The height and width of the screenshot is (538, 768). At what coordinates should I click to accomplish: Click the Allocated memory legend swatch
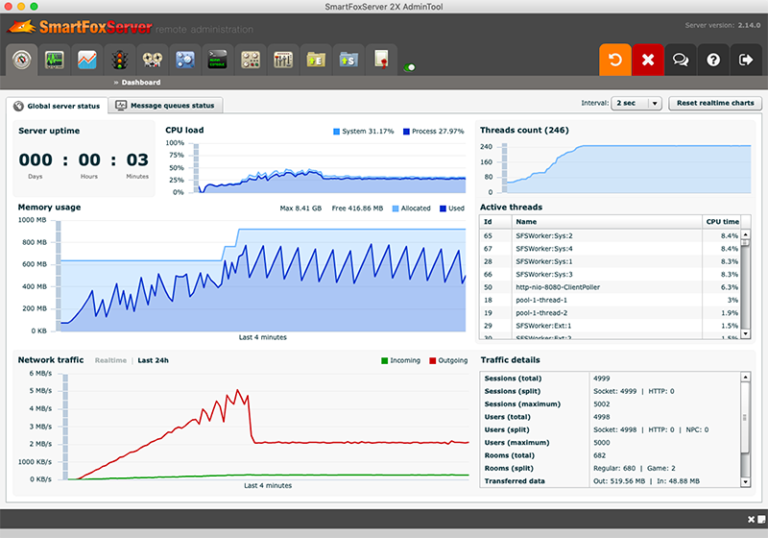tap(396, 208)
